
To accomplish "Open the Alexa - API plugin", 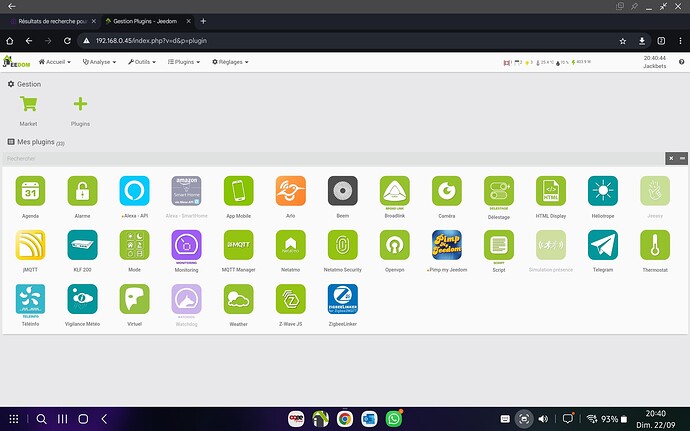I will pos(134,191).
